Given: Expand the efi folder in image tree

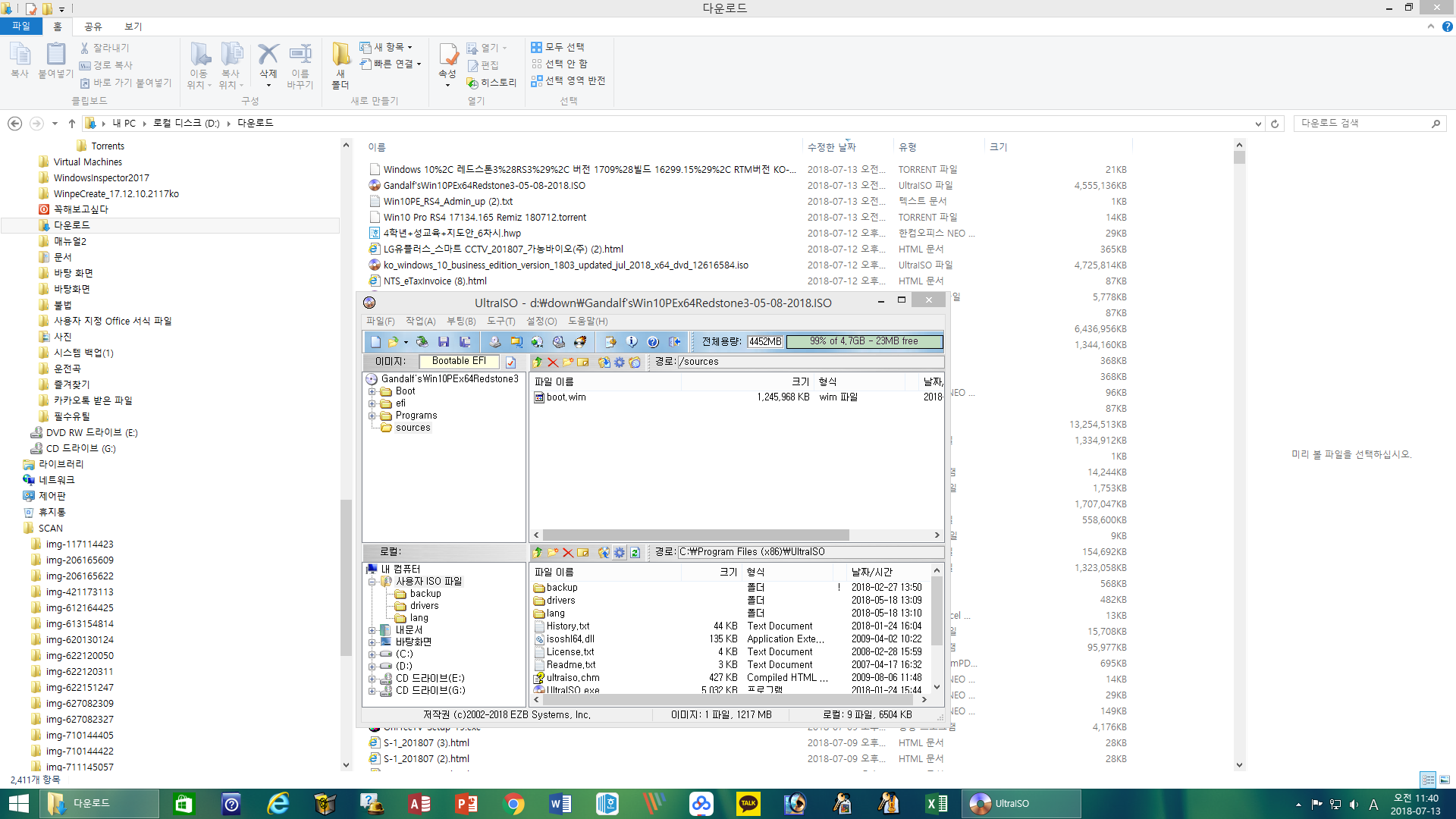Looking at the screenshot, I should [372, 404].
